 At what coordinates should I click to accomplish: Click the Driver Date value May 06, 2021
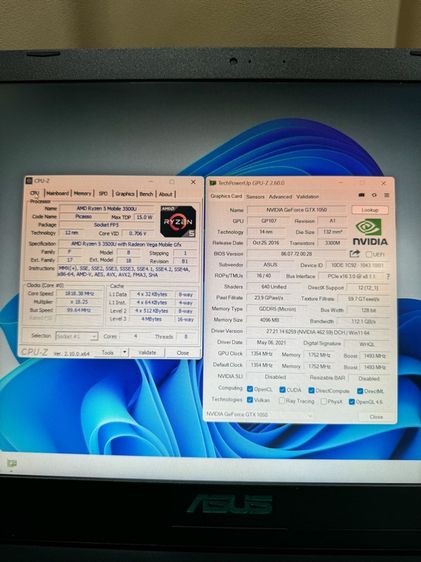[271, 342]
